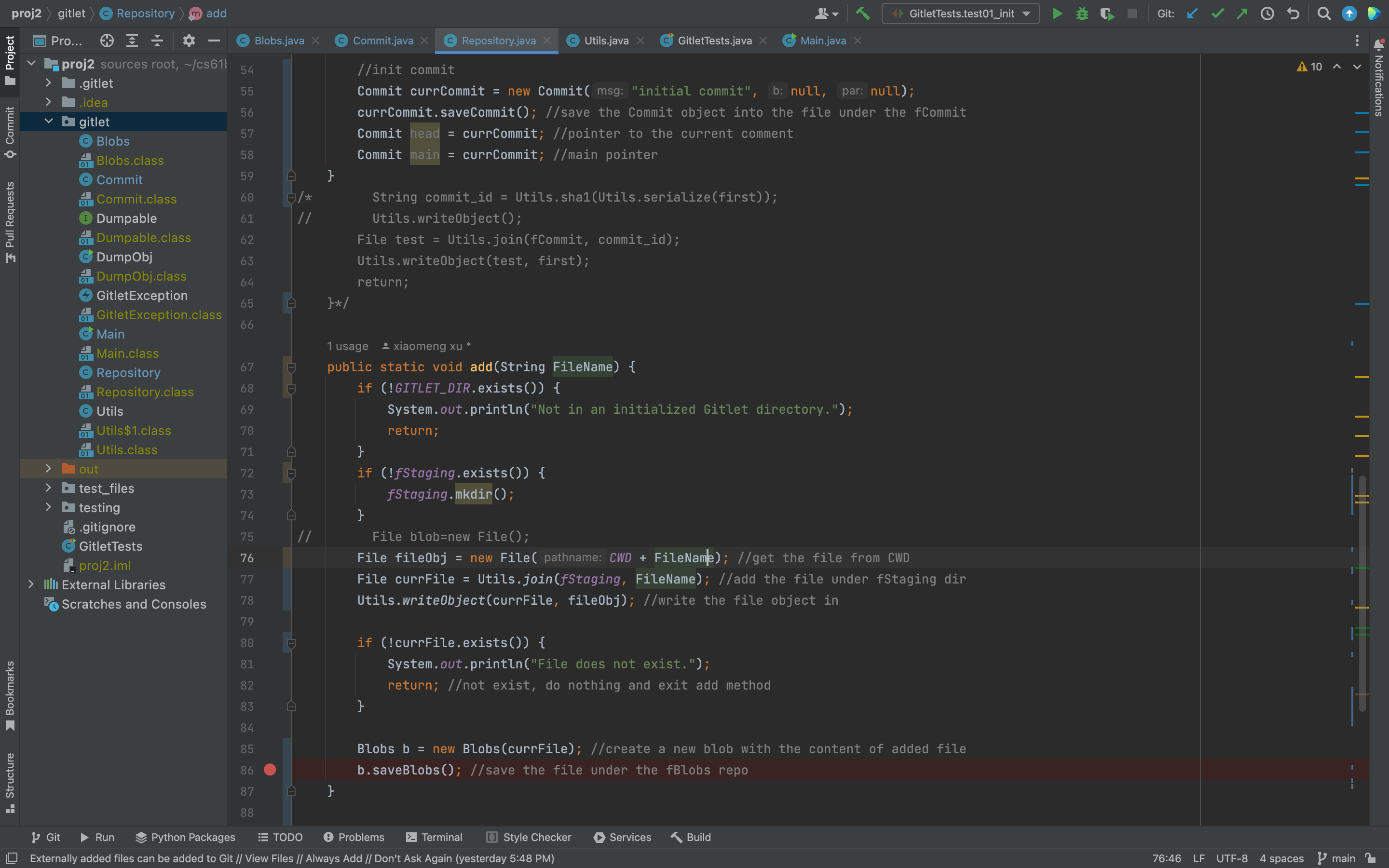Screen dimensions: 1389x868
Task: Click the Build project hammer icon
Action: 863,13
